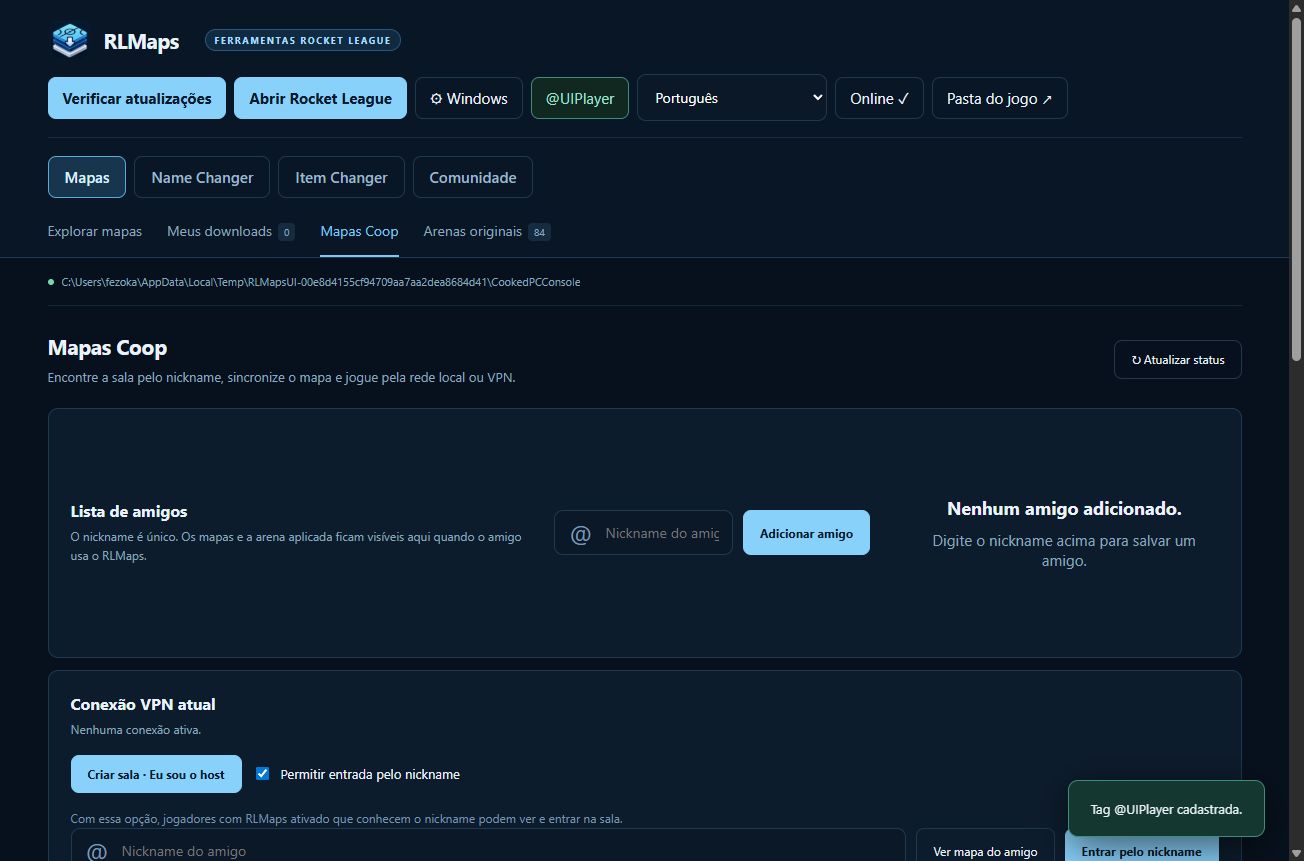Image resolution: width=1304 pixels, height=861 pixels.
Task: Focus the nickname field beside Adicionar amigo
Action: pos(643,533)
